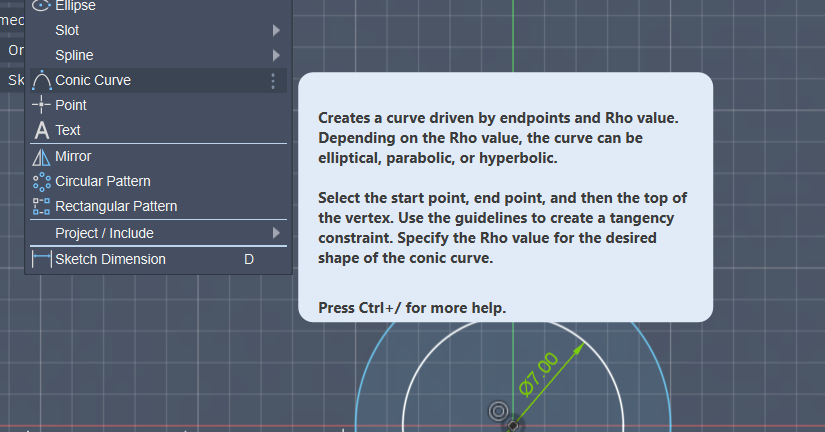Select the Point tool icon
Viewport: 825px width, 432px height.
pos(41,105)
